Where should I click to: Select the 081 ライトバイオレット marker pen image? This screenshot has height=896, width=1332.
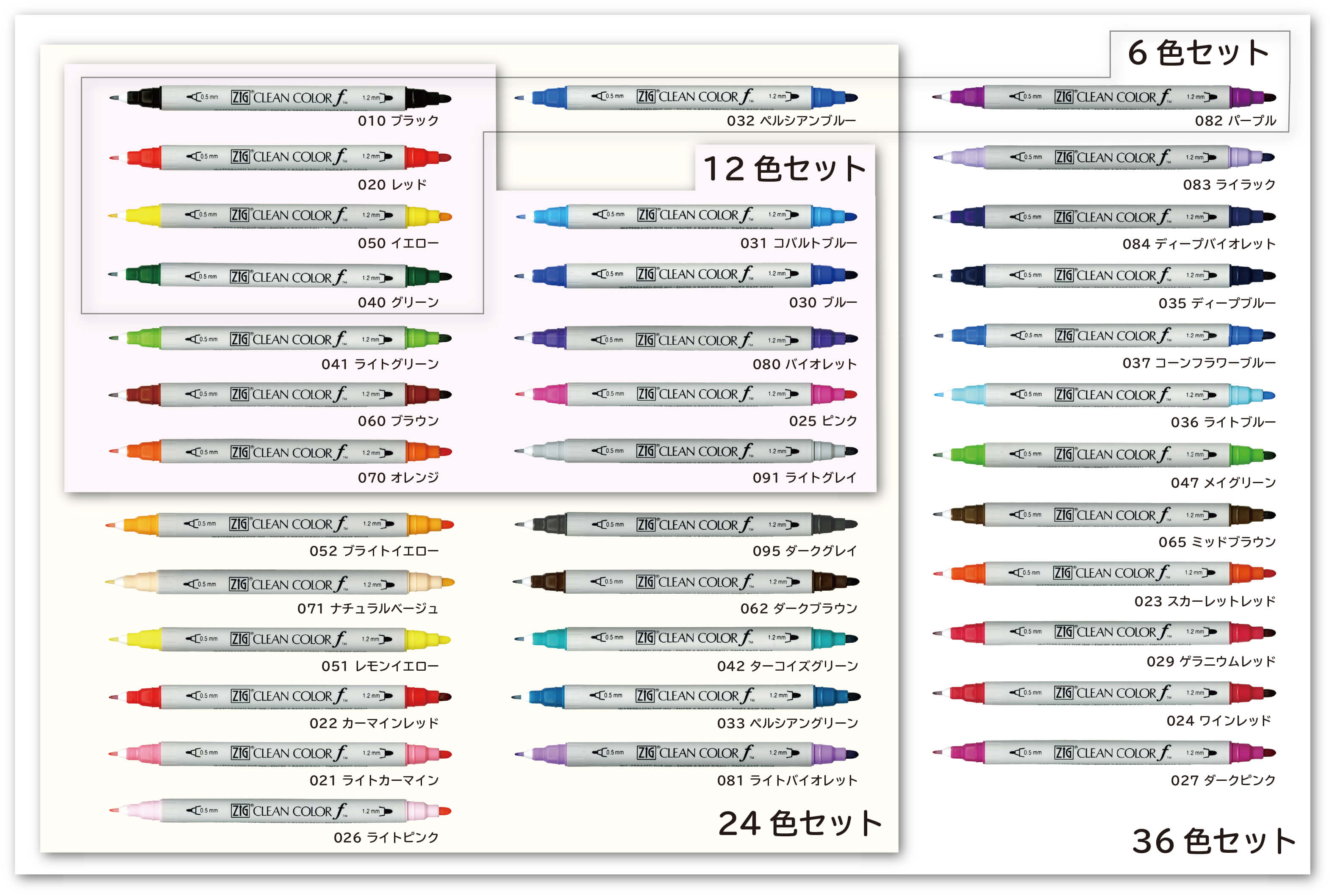click(686, 754)
